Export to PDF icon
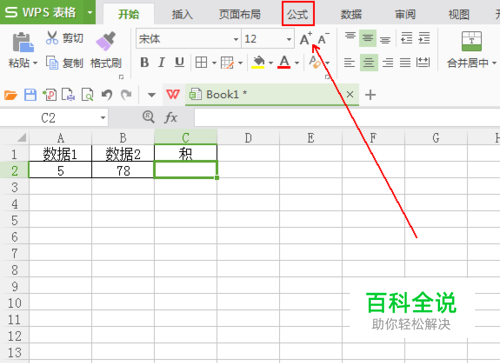Image resolution: width=500 pixels, height=363 pixels. pos(49,95)
